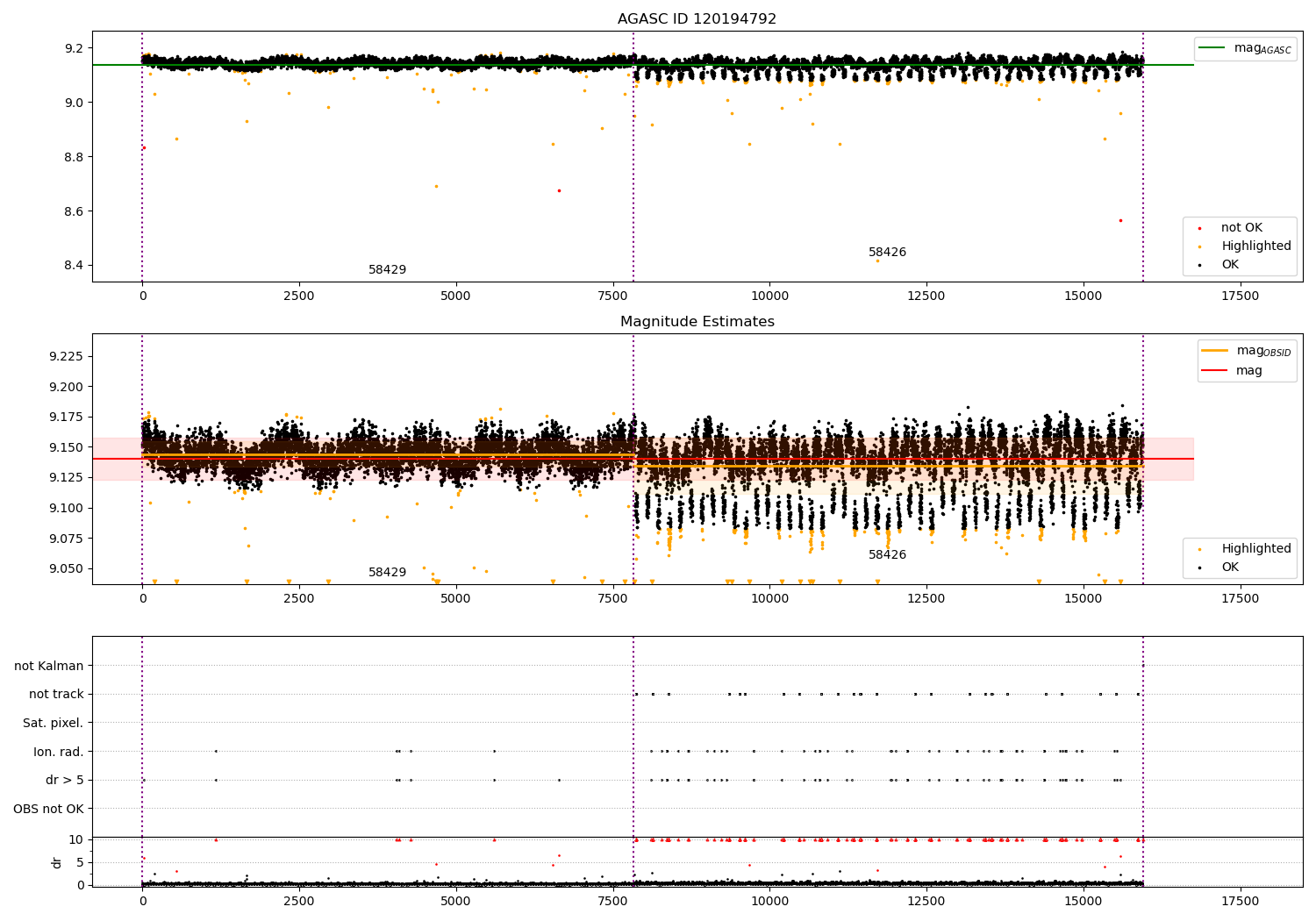Click the 'not Kalman' axis label
Screen dimensions: 1316x921
49,666
